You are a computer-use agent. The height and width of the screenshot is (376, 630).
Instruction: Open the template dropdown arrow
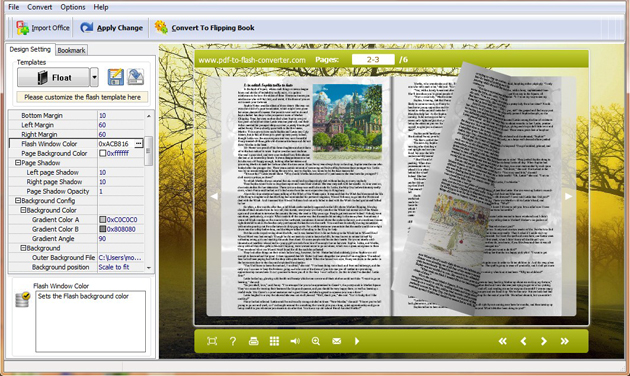(94, 77)
